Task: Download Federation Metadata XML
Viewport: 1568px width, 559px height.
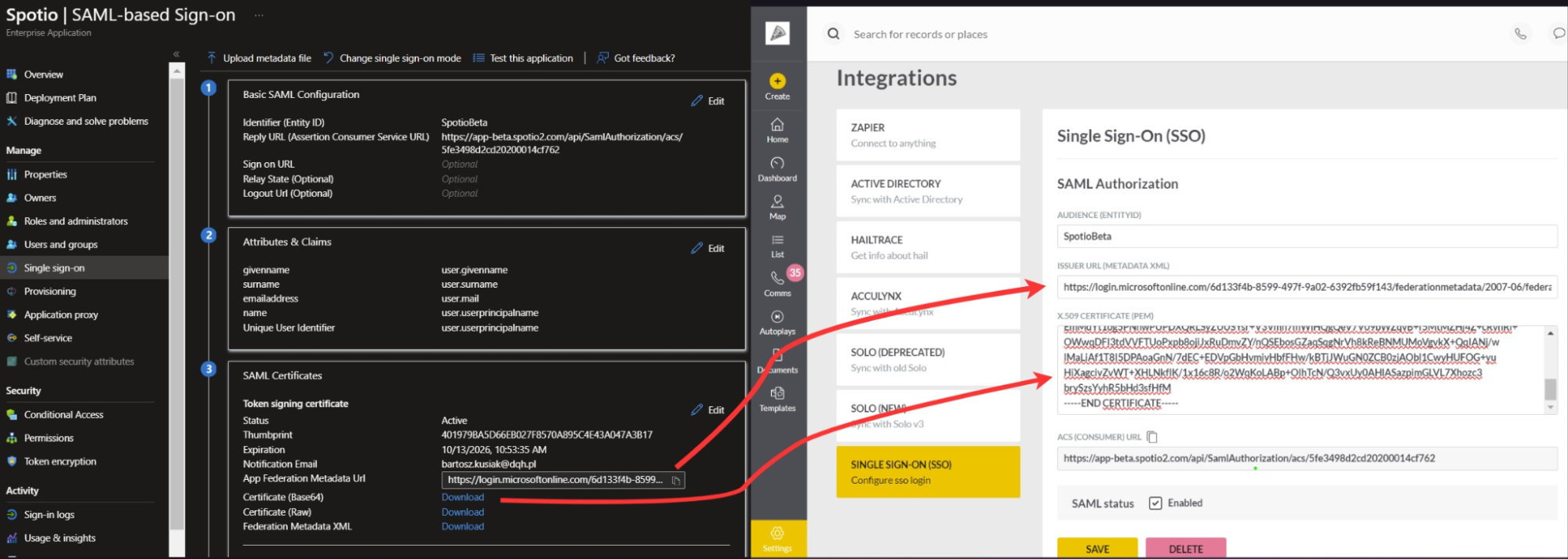Action: [463, 526]
